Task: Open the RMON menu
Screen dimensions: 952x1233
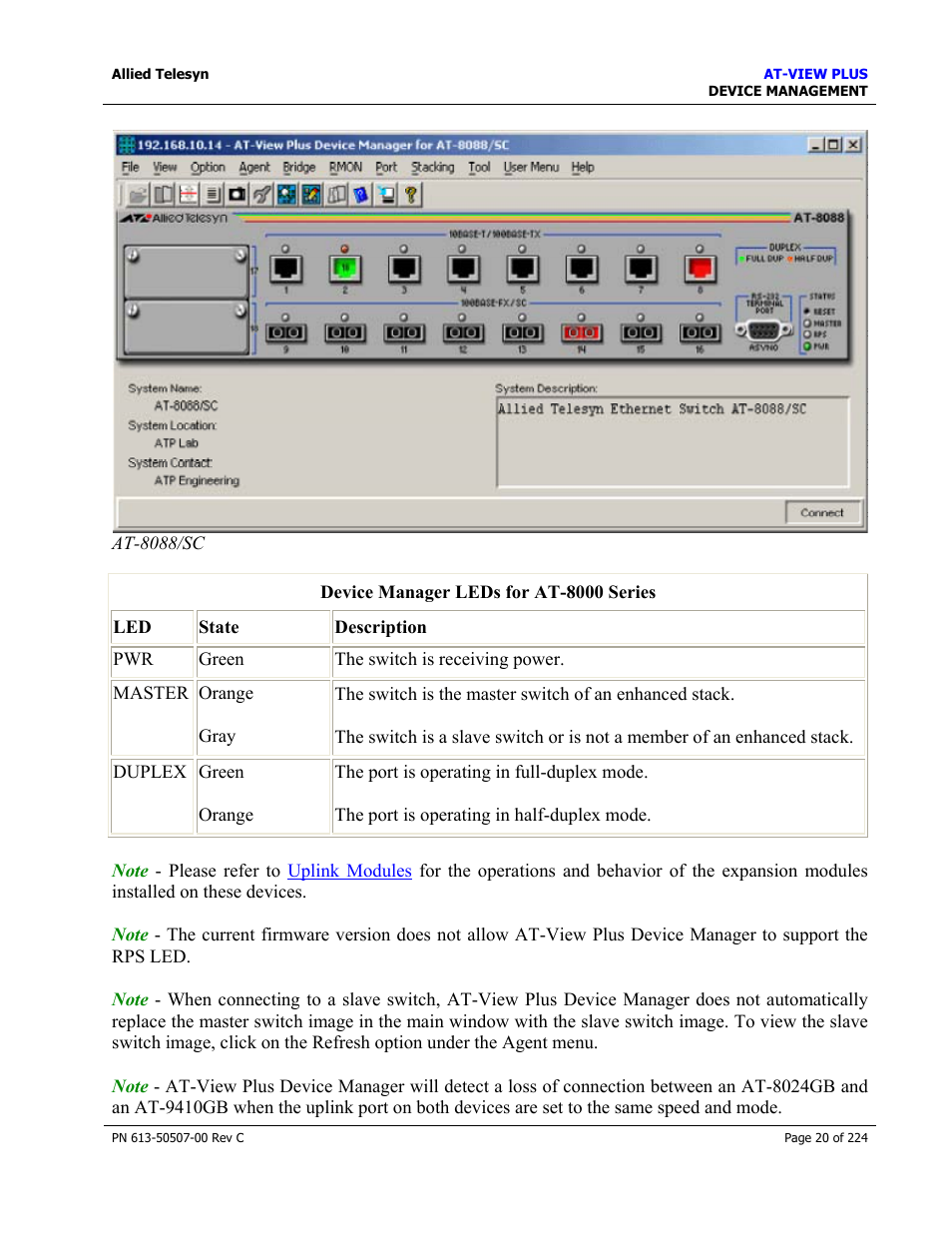Action: [x=346, y=168]
